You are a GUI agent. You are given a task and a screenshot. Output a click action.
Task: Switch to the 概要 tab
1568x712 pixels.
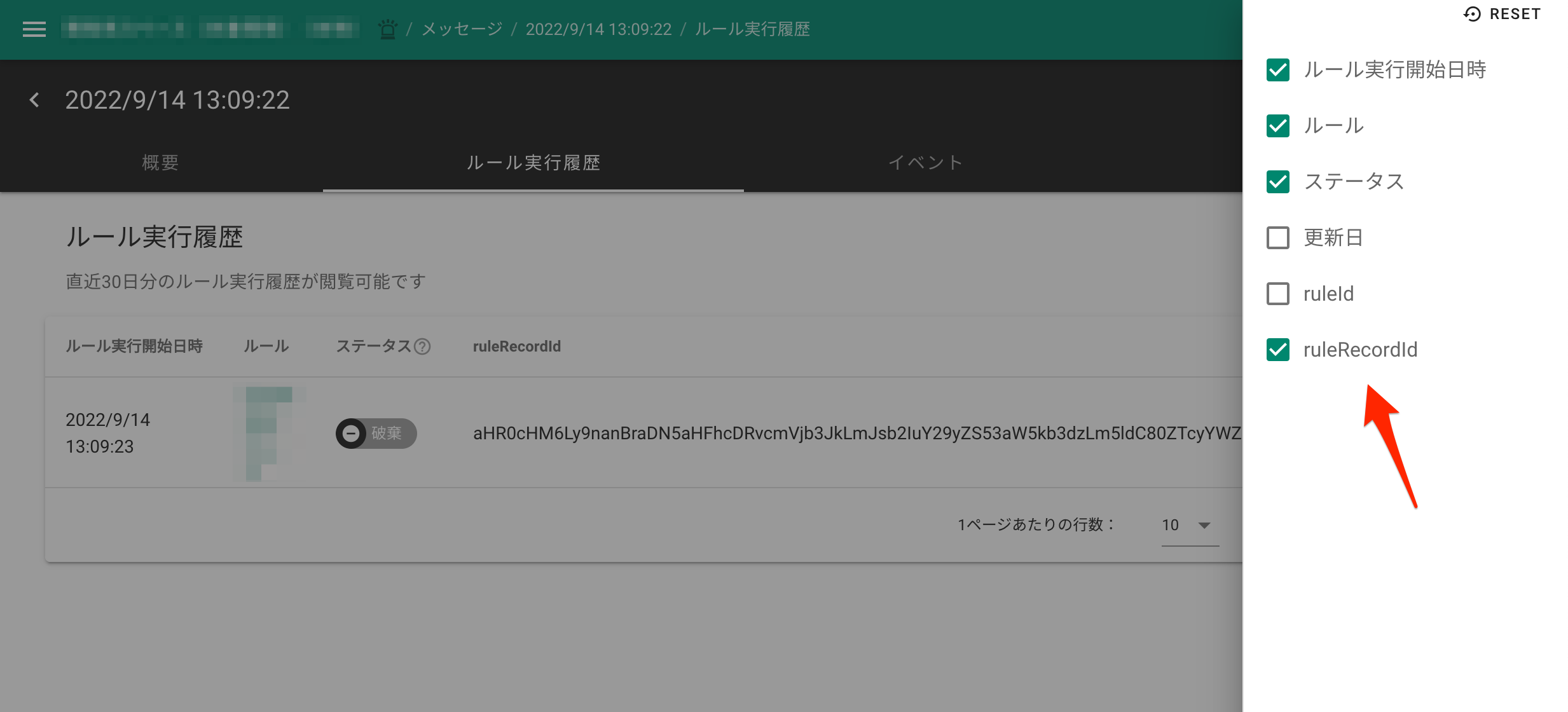[x=160, y=163]
